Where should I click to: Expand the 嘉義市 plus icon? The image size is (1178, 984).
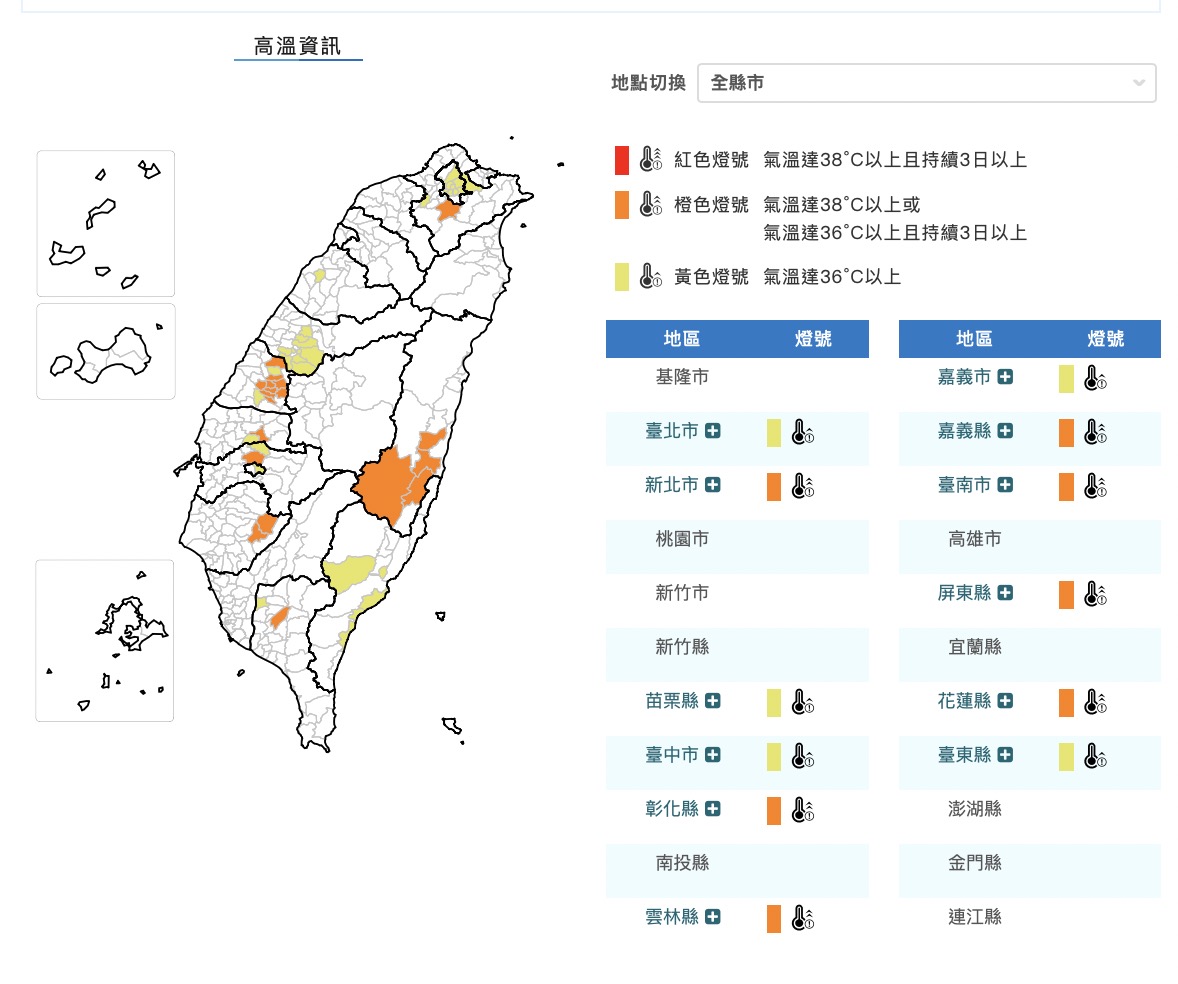coord(1005,377)
